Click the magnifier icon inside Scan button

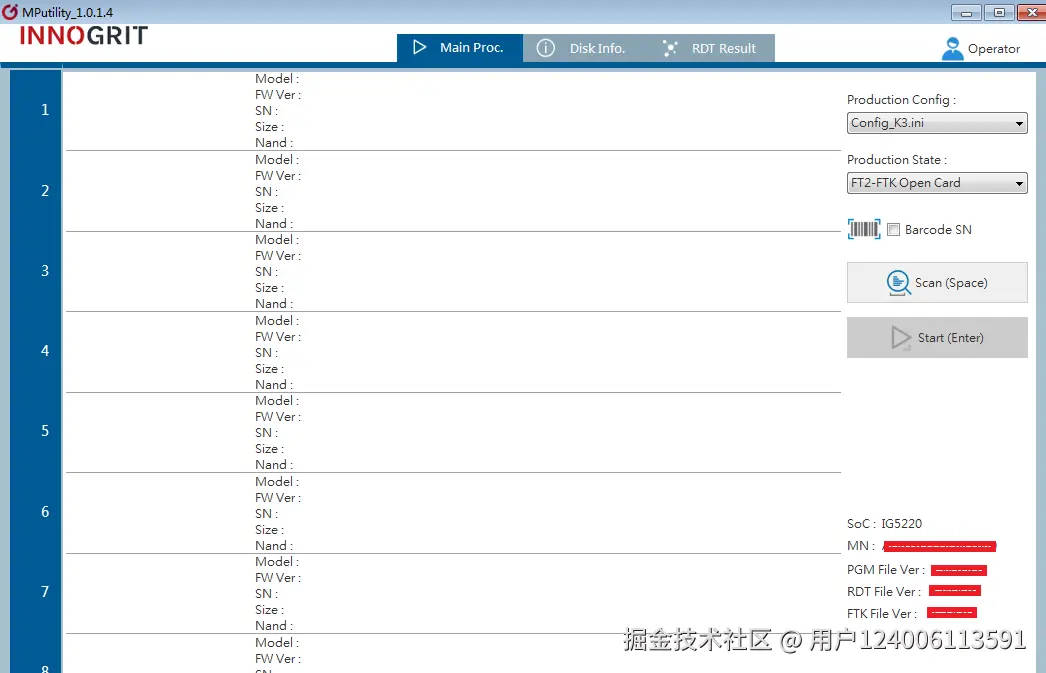point(898,282)
